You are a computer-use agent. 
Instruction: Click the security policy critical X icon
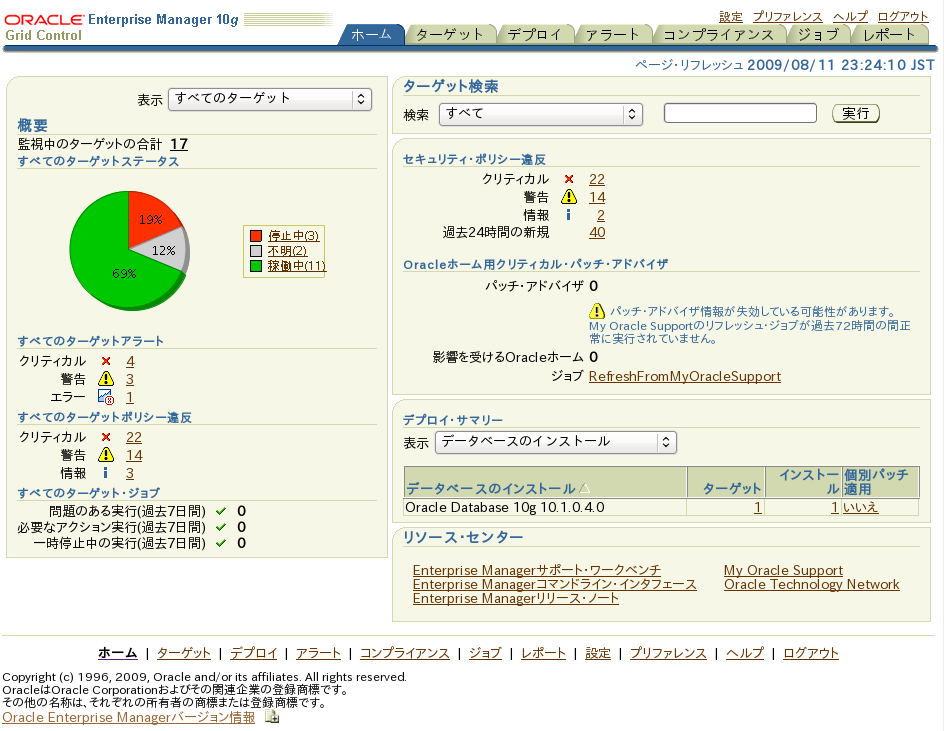tap(569, 179)
